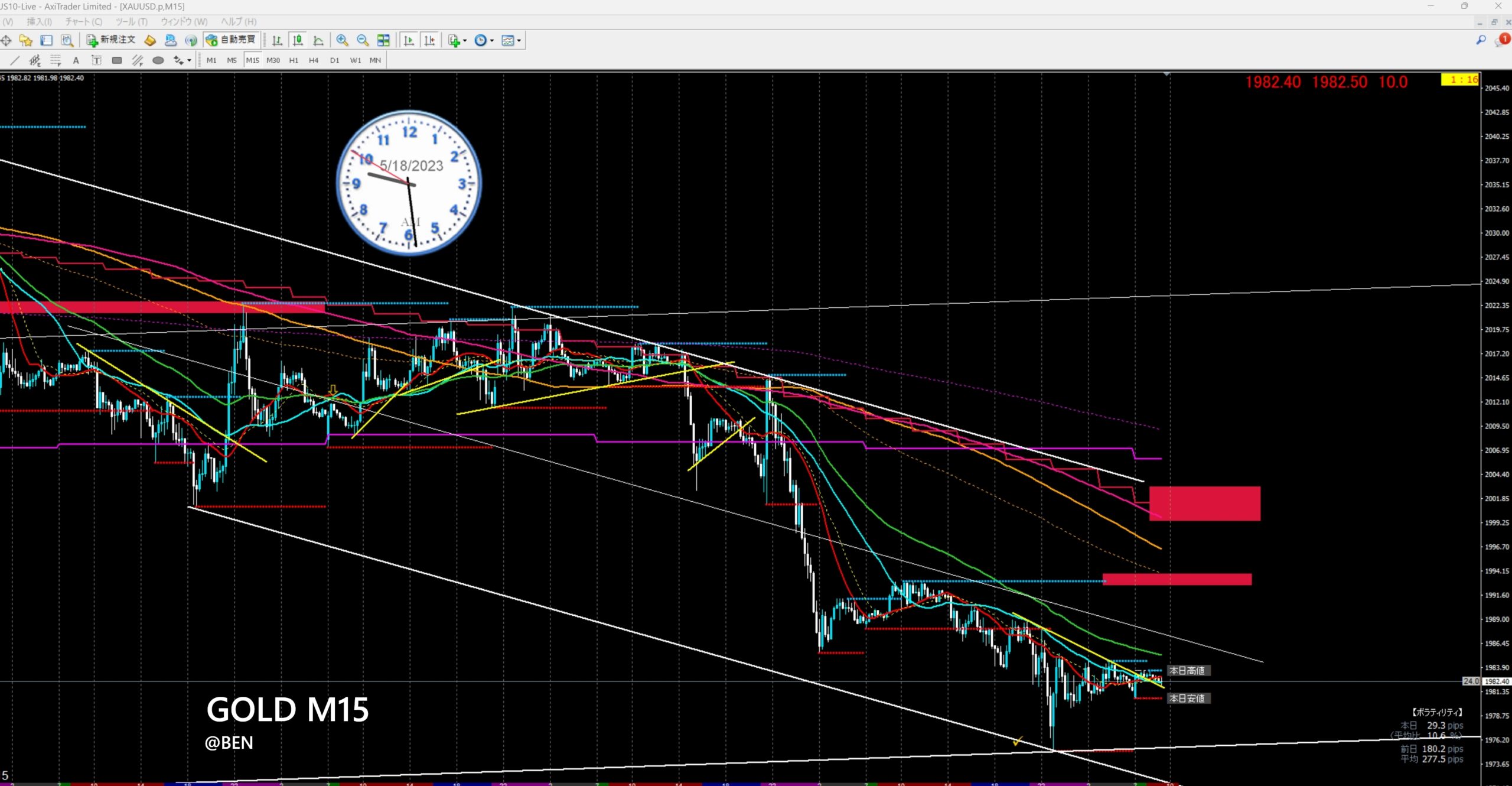Image resolution: width=1512 pixels, height=786 pixels.
Task: Open the ツール (T) menu
Action: coord(131,22)
